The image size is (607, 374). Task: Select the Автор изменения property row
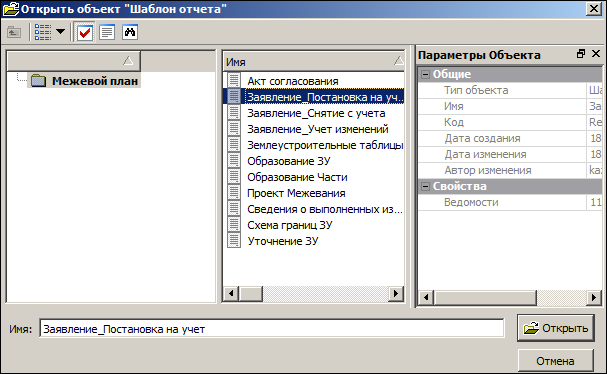pyautogui.click(x=510, y=170)
